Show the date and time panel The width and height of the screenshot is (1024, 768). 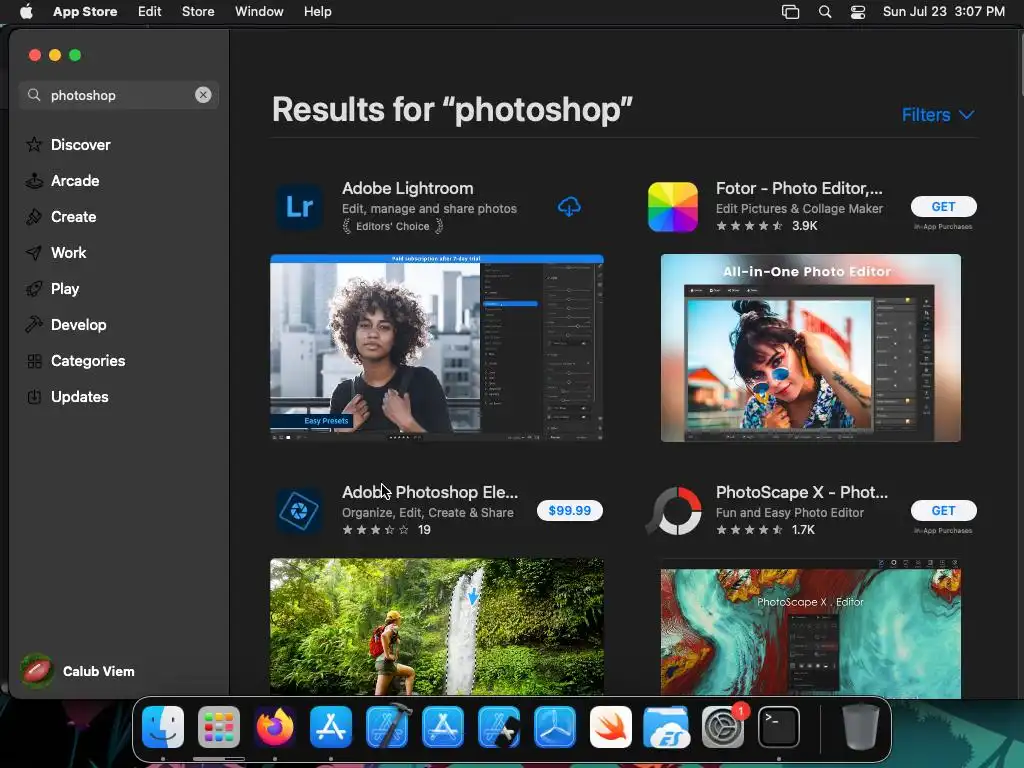pyautogui.click(x=944, y=12)
